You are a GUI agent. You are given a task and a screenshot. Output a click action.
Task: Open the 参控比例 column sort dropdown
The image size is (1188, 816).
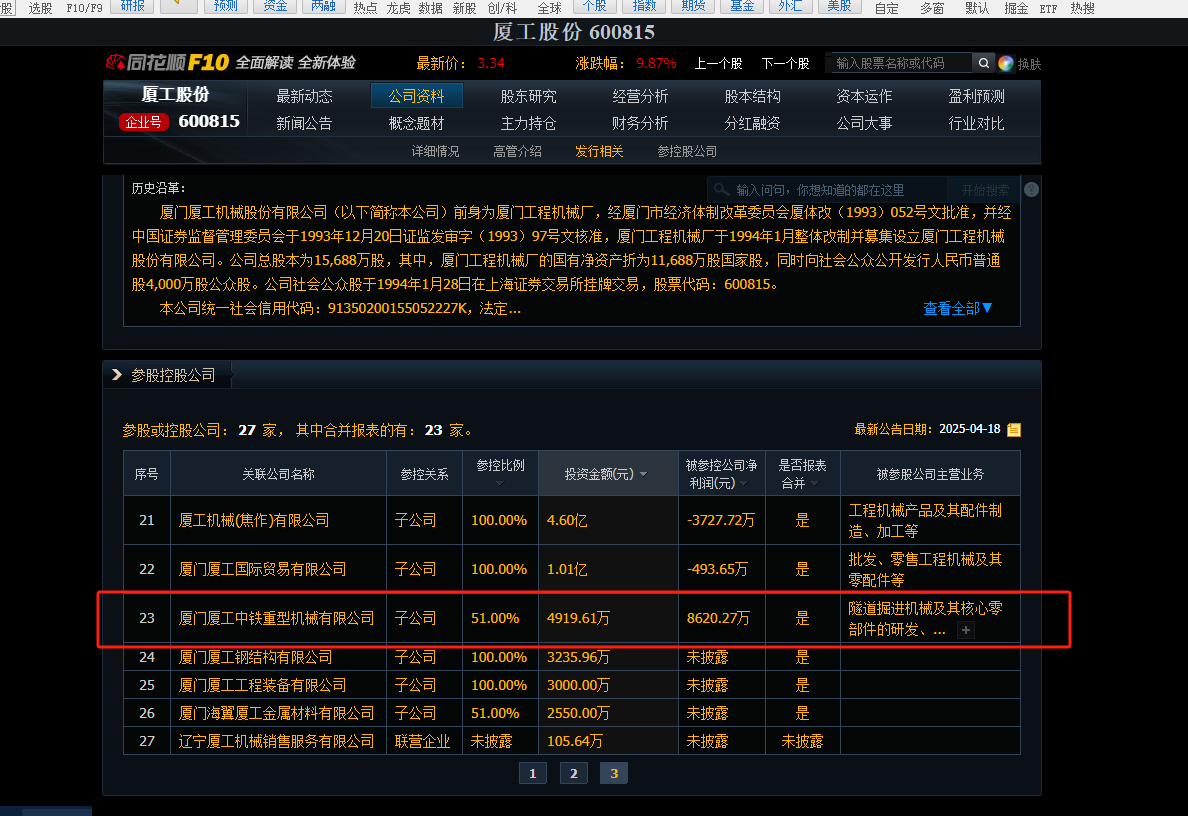pyautogui.click(x=499, y=484)
